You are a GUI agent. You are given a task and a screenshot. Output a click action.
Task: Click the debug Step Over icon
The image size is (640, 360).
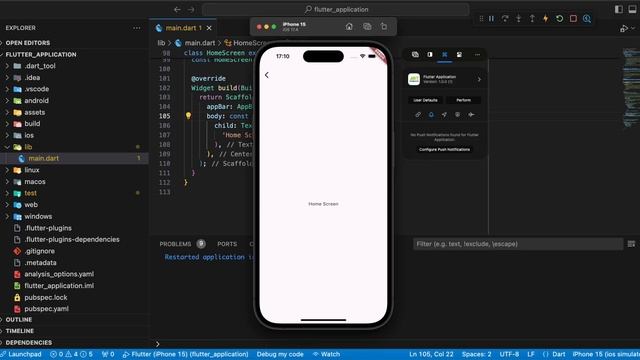505,19
